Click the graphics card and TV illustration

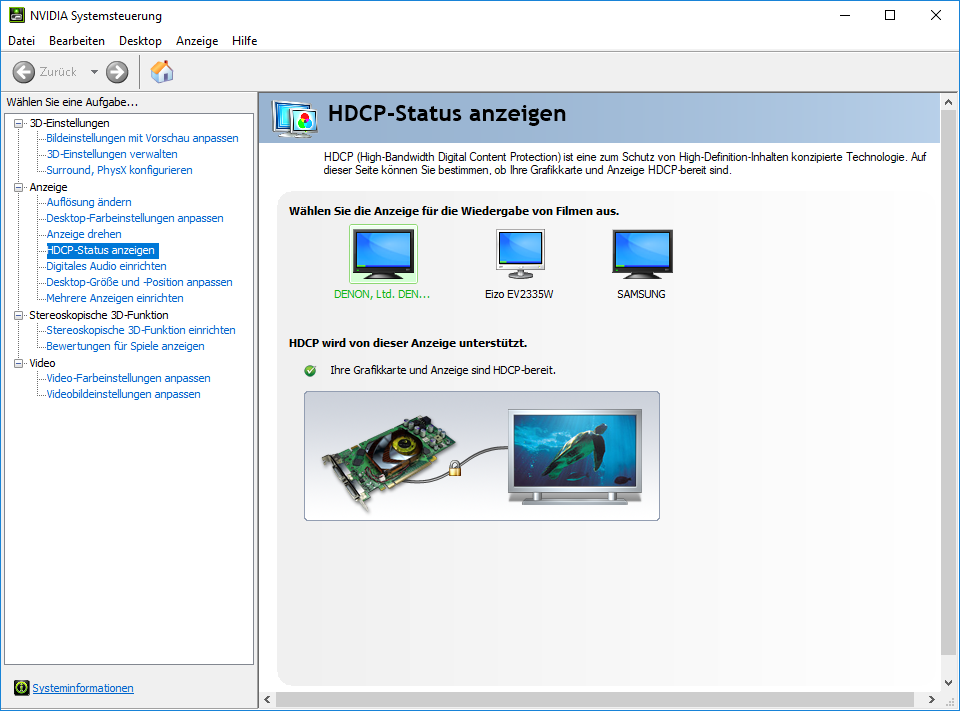[x=482, y=456]
